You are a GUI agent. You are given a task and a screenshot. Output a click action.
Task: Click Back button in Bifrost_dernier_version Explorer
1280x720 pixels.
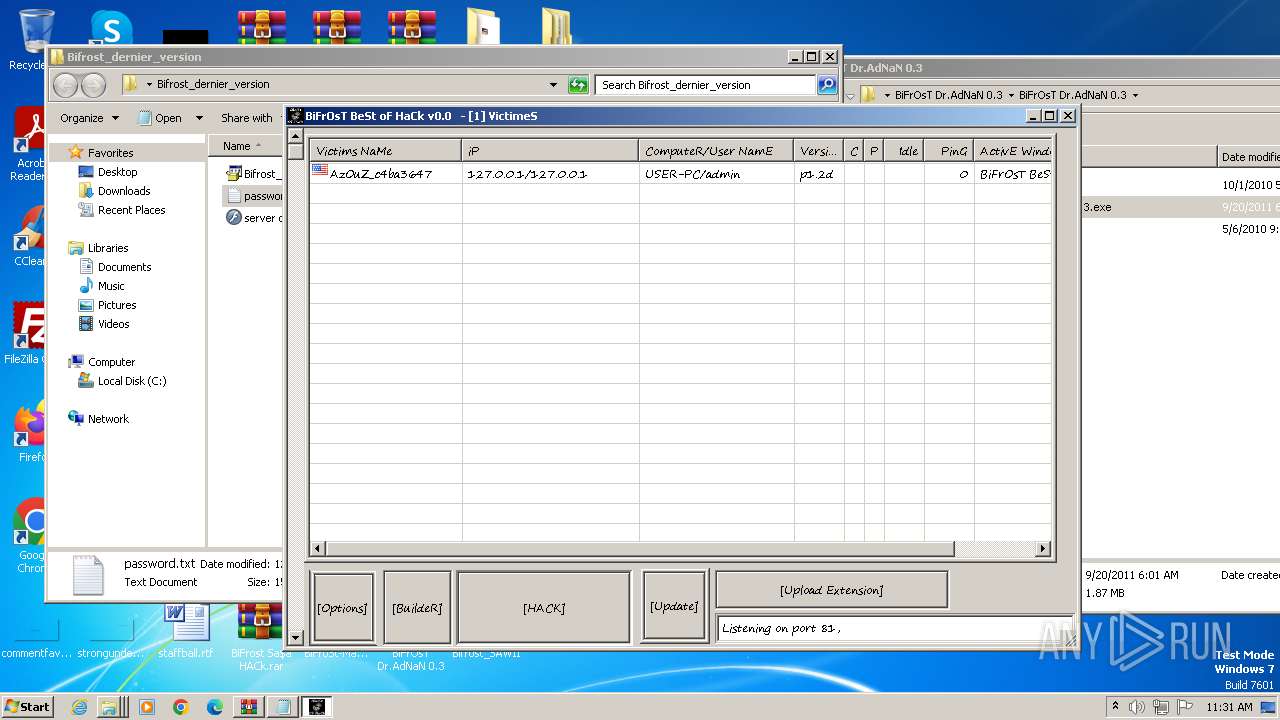[x=66, y=85]
